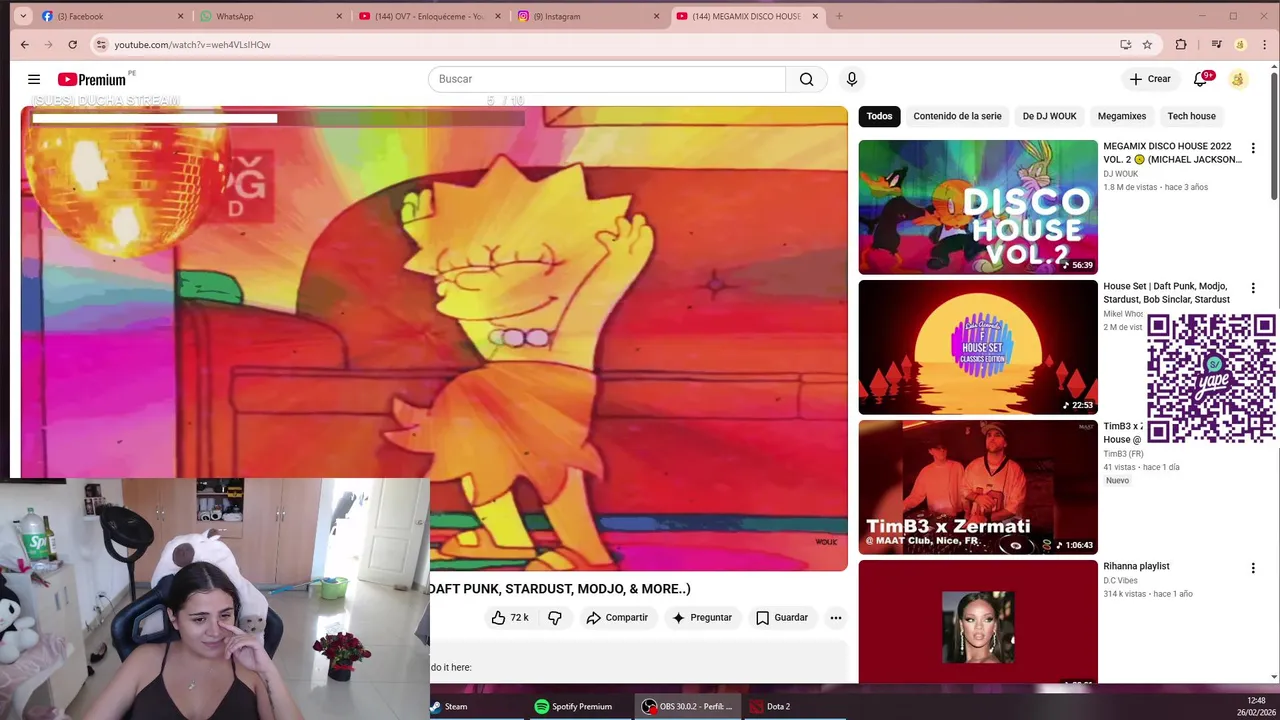
Task: Select the Contenido de la serie chip
Action: (957, 116)
